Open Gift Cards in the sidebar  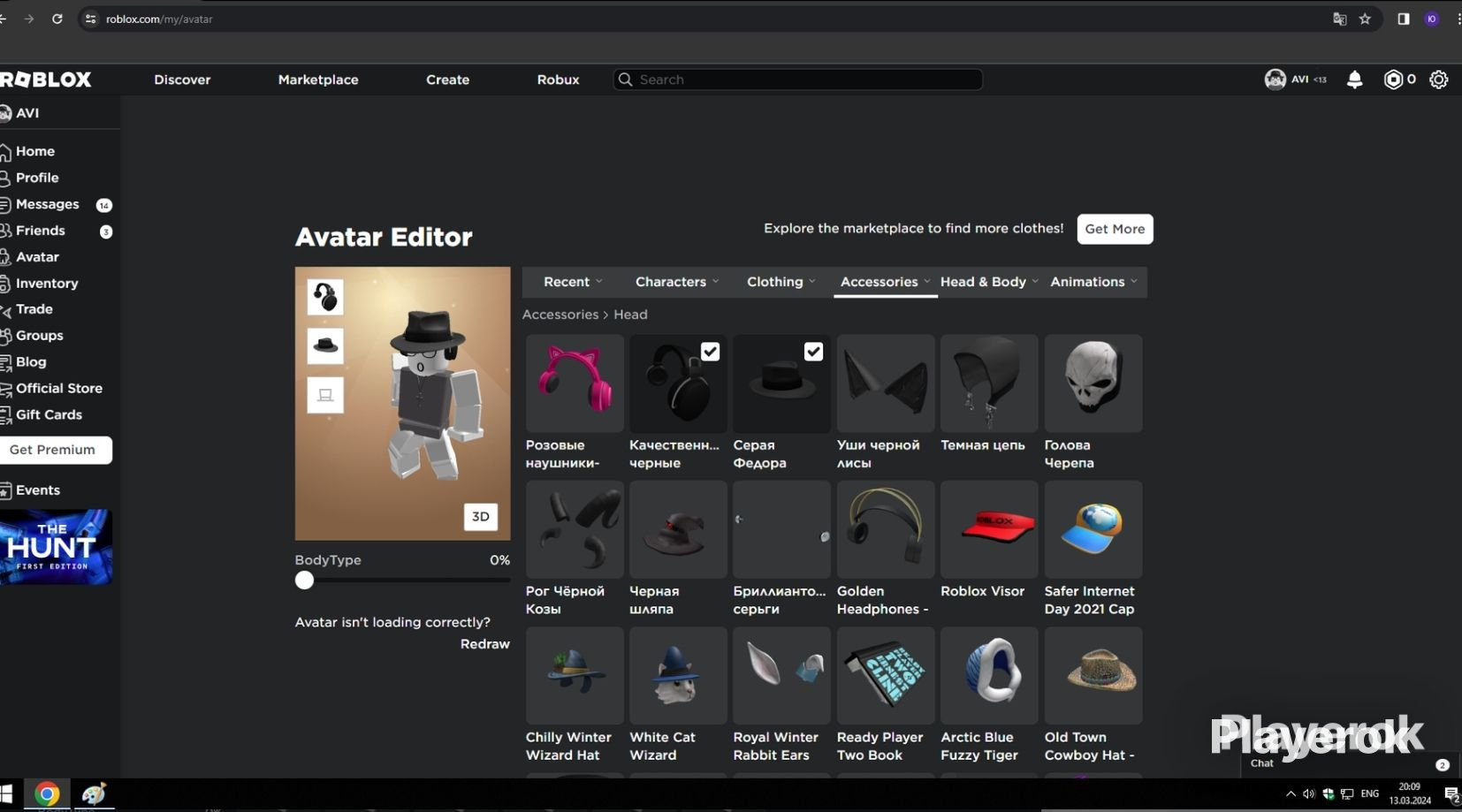(x=49, y=414)
